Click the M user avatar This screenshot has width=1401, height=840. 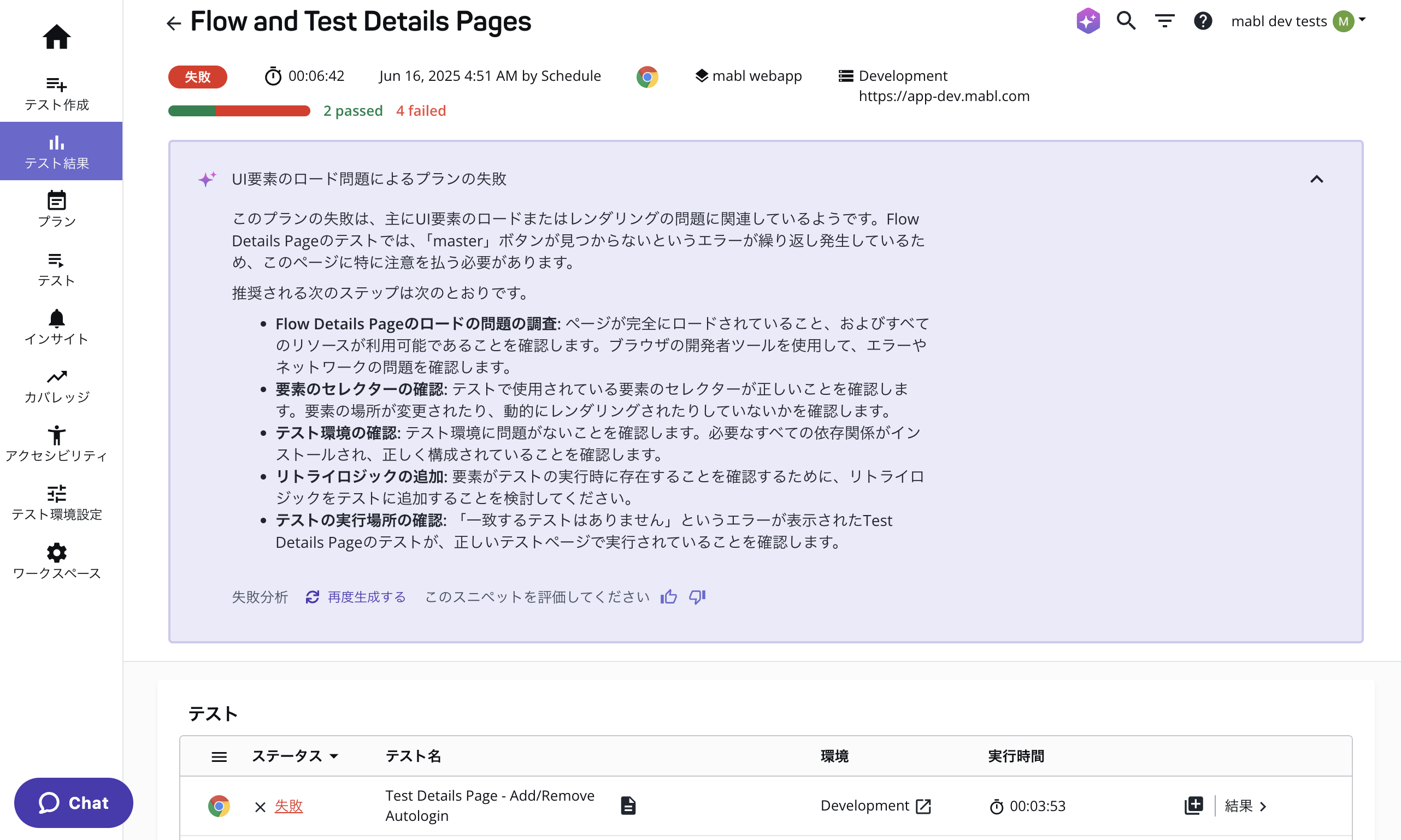click(x=1343, y=21)
